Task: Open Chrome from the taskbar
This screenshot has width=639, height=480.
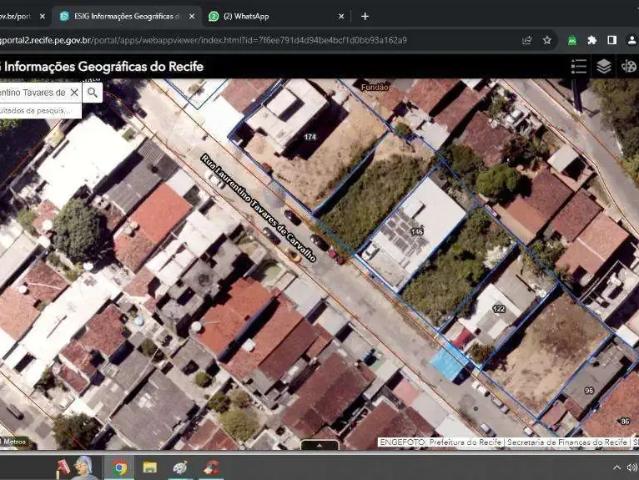Action: [x=119, y=468]
